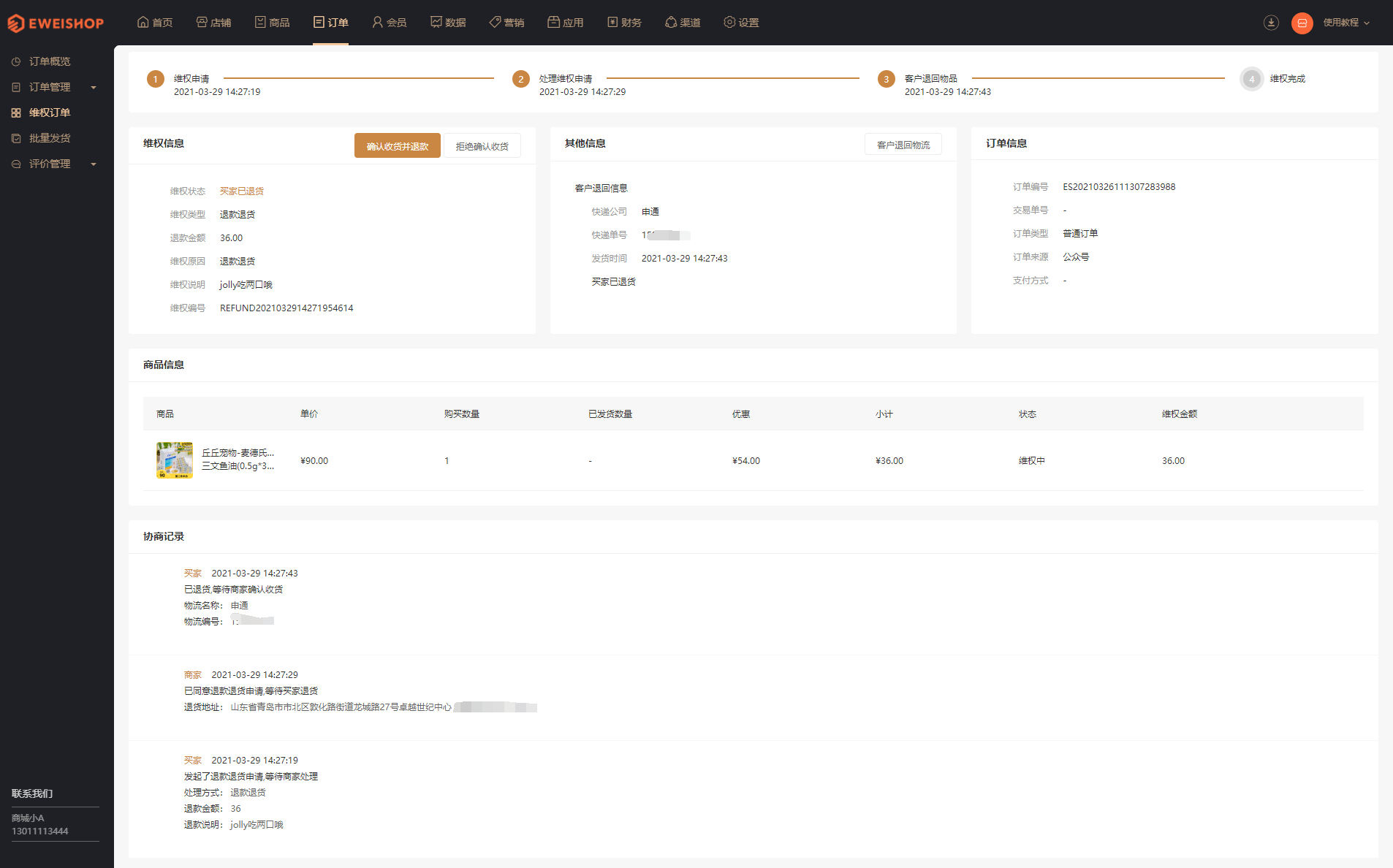
Task: Open the 应用 top menu
Action: pyautogui.click(x=566, y=23)
